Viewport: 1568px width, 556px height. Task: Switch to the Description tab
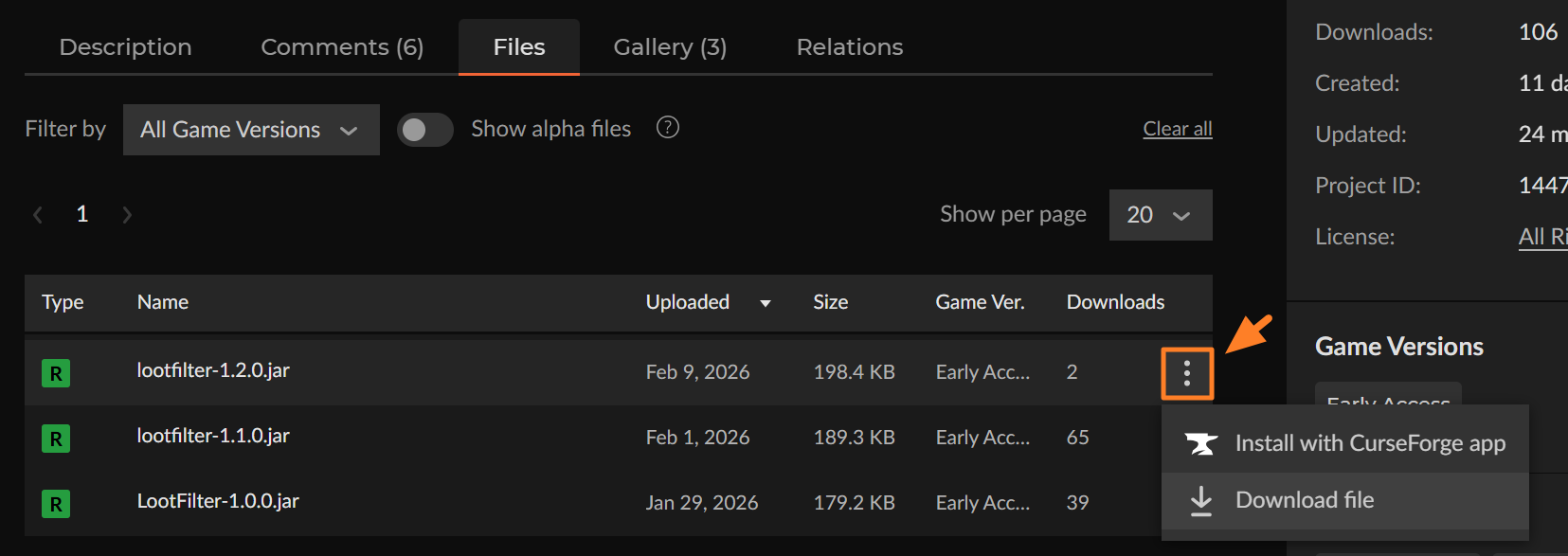(125, 47)
